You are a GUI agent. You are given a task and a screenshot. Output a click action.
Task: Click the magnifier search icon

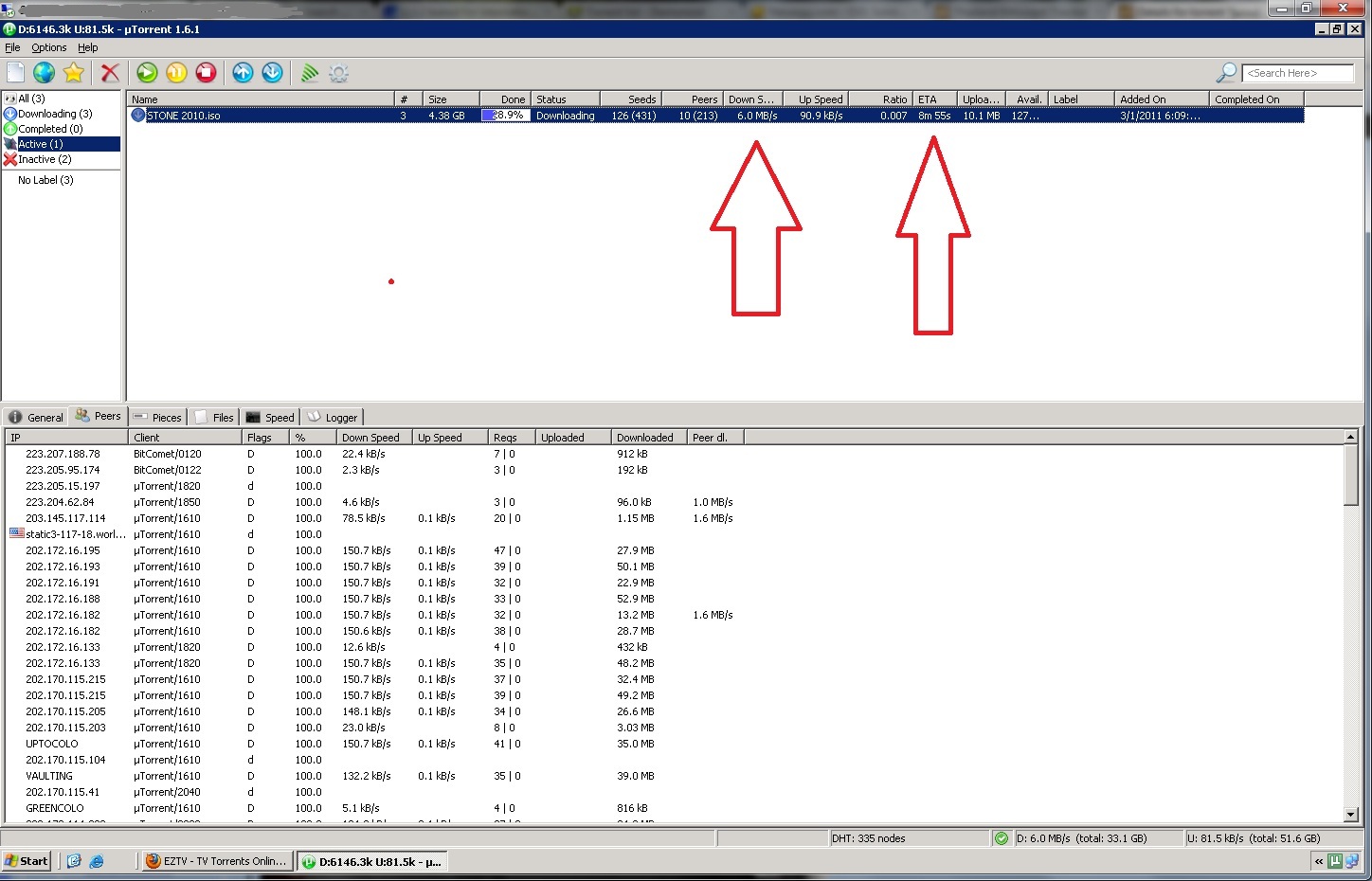click(x=1226, y=73)
